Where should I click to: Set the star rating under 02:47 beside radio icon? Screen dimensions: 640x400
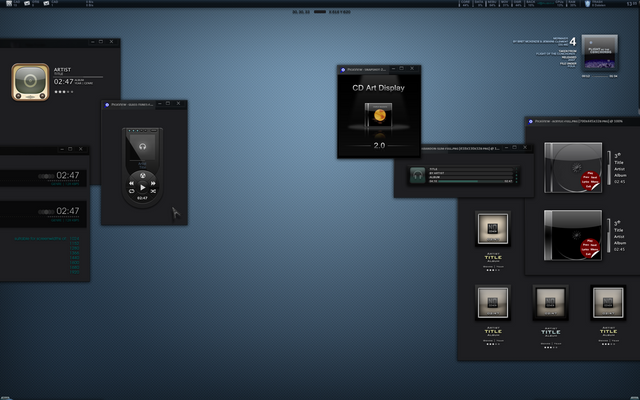(64, 92)
